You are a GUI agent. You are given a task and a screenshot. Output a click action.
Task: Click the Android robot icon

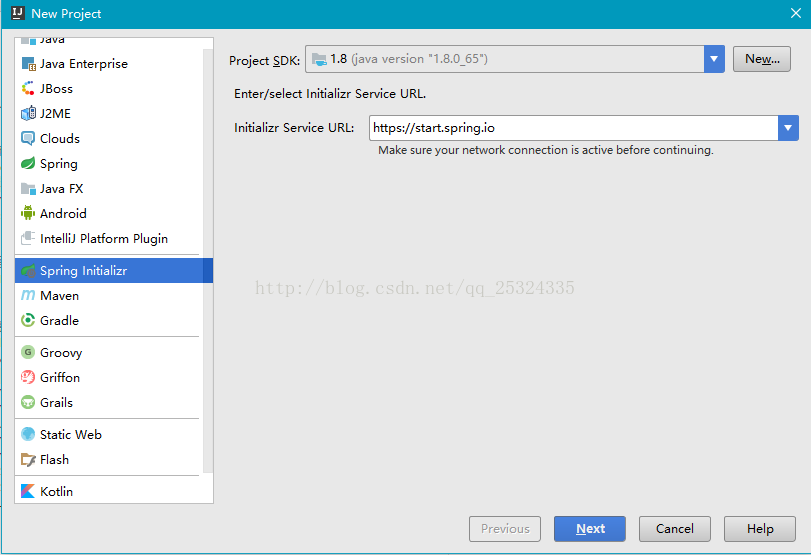point(28,213)
